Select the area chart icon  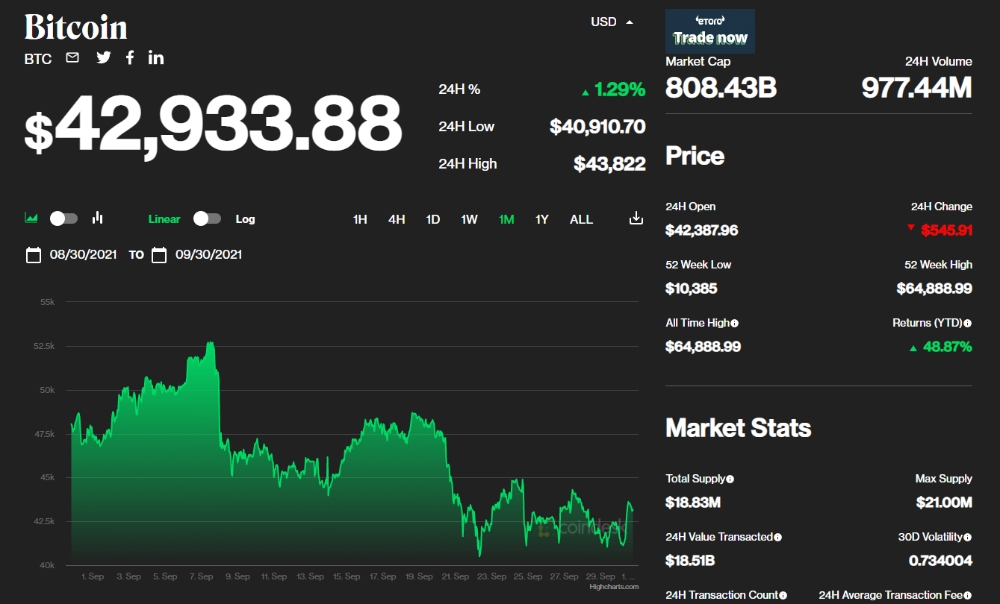31,218
